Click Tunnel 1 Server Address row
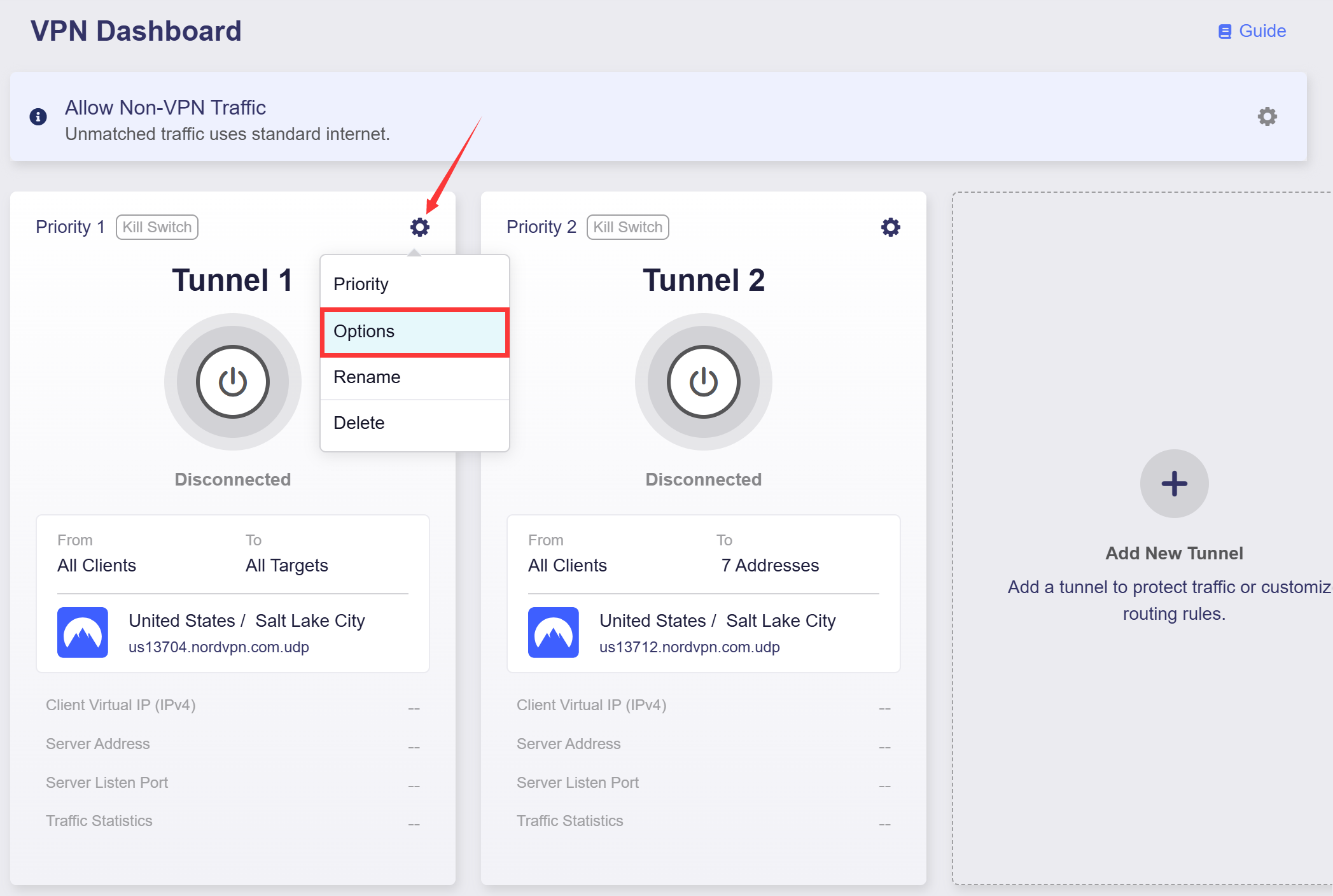Viewport: 1333px width, 896px height. [x=233, y=745]
